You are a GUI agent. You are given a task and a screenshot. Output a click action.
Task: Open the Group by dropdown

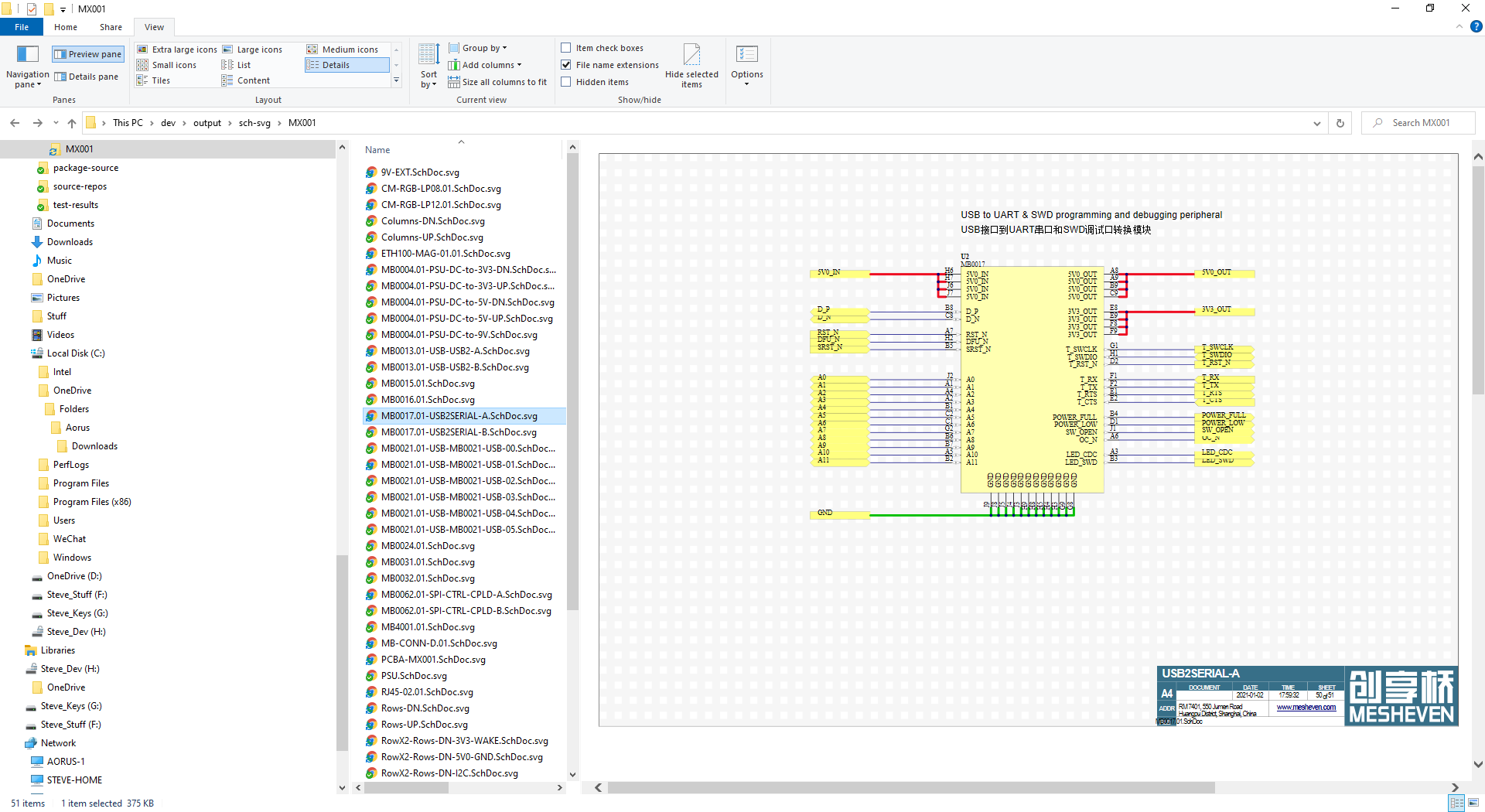478,48
